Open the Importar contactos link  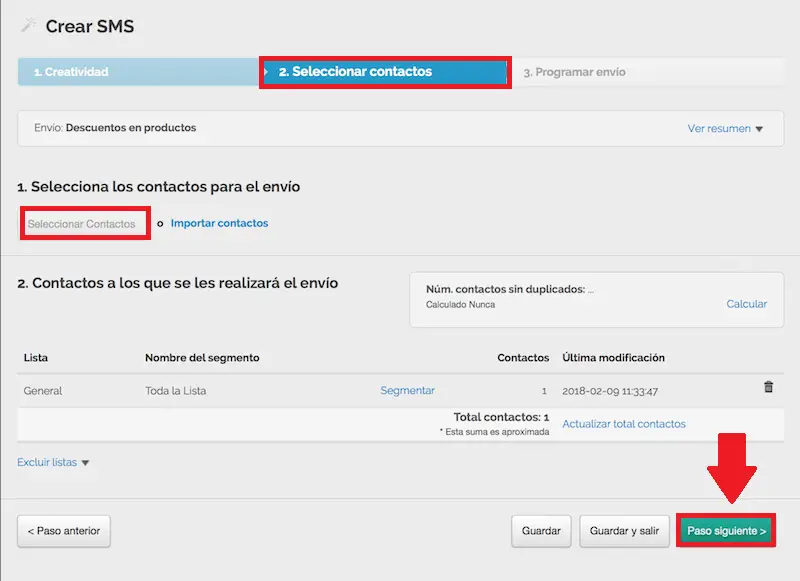[219, 223]
